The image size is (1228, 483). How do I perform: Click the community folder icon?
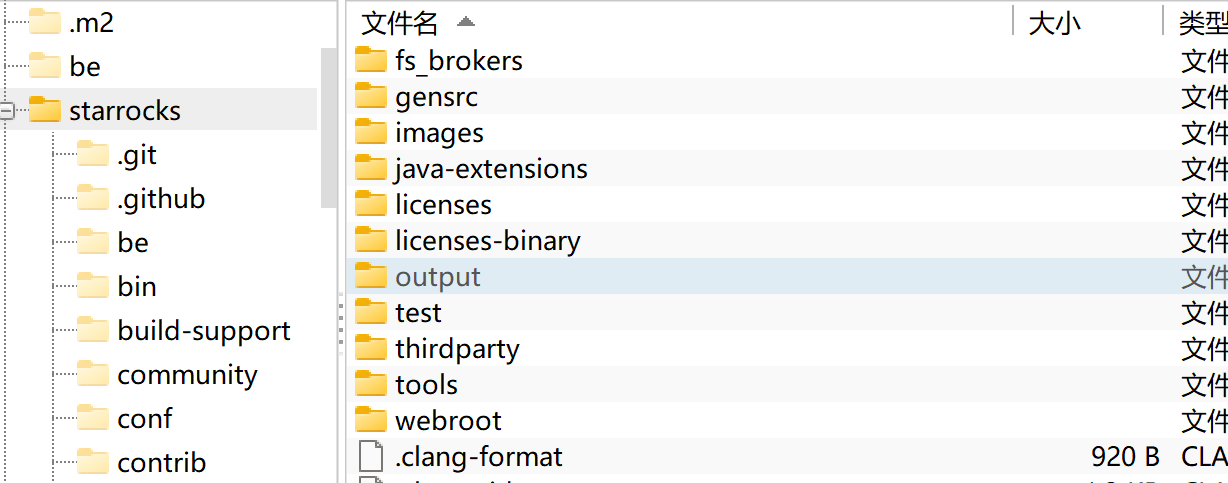tap(93, 374)
